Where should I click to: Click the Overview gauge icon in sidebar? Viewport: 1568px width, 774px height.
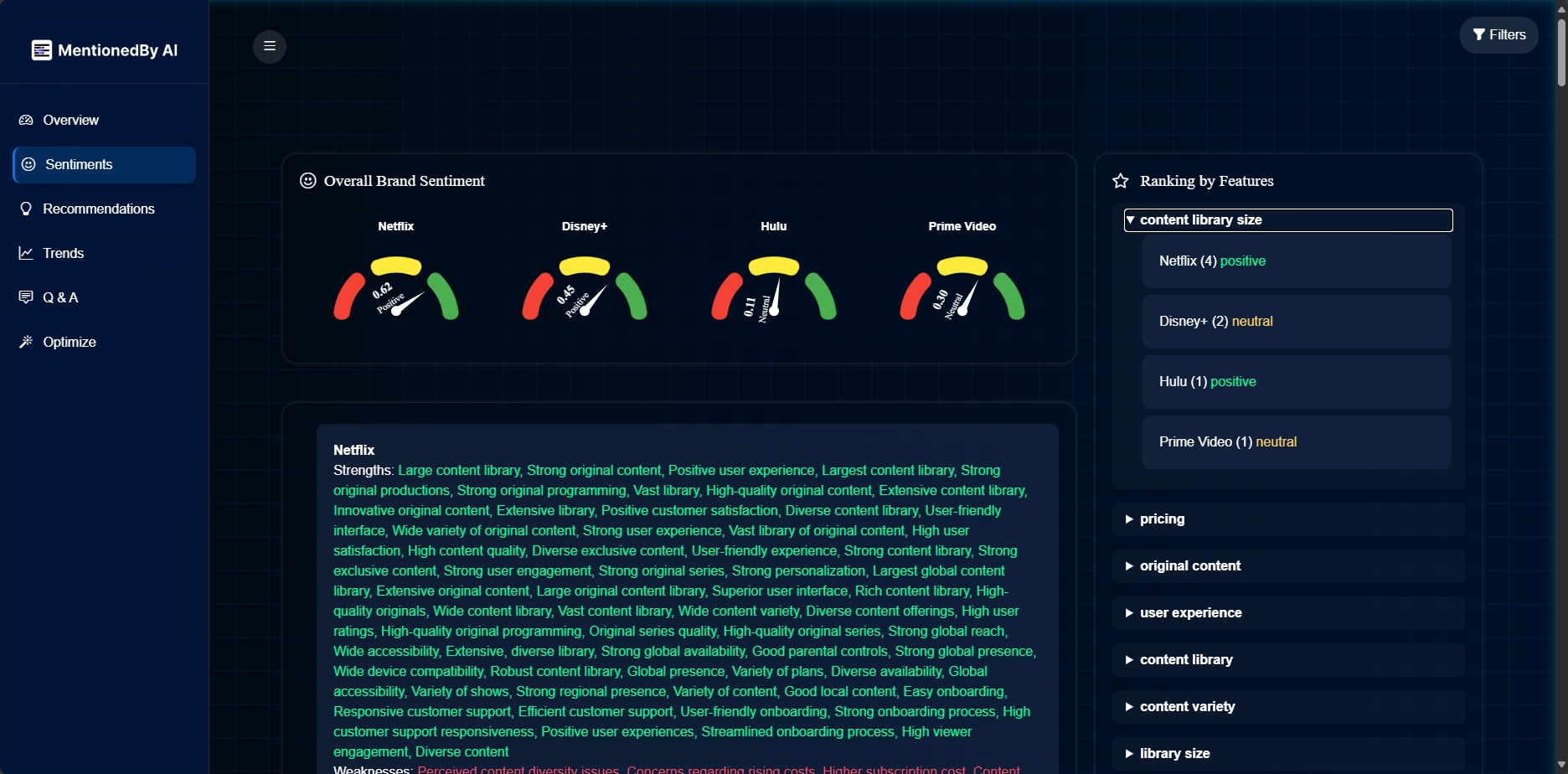[x=26, y=120]
